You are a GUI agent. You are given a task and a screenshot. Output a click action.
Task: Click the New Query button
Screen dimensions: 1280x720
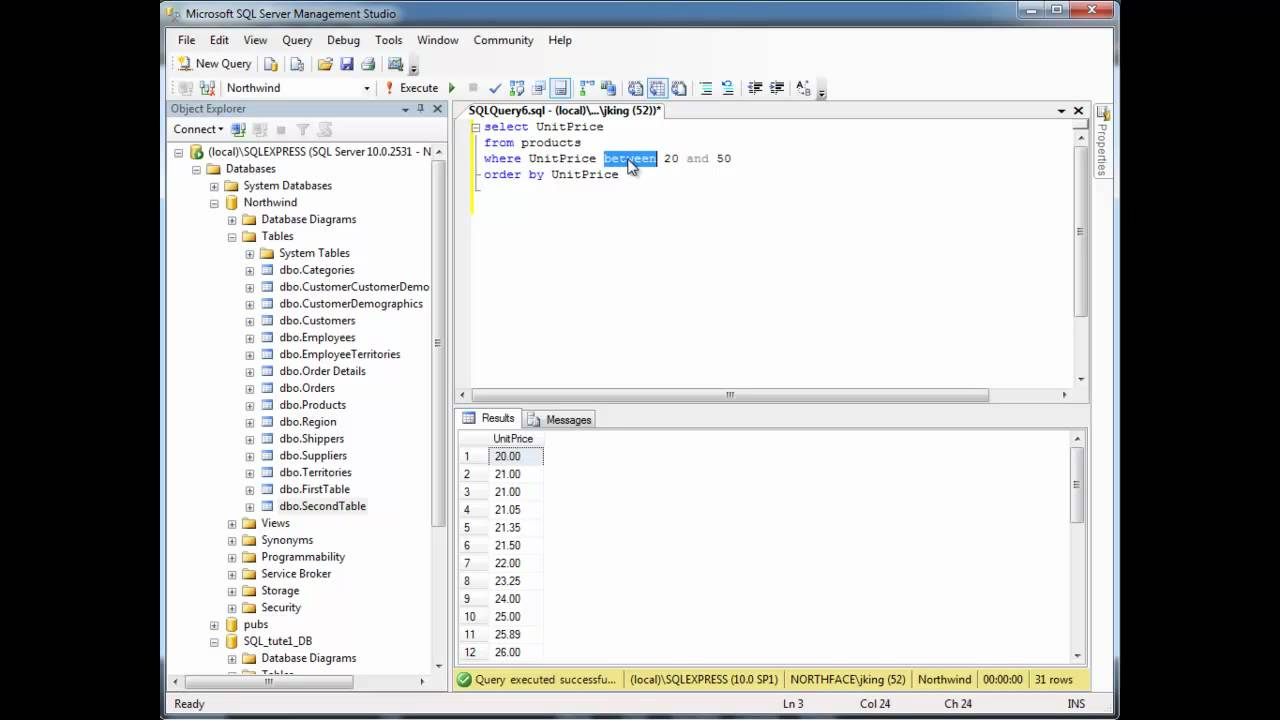(x=214, y=64)
